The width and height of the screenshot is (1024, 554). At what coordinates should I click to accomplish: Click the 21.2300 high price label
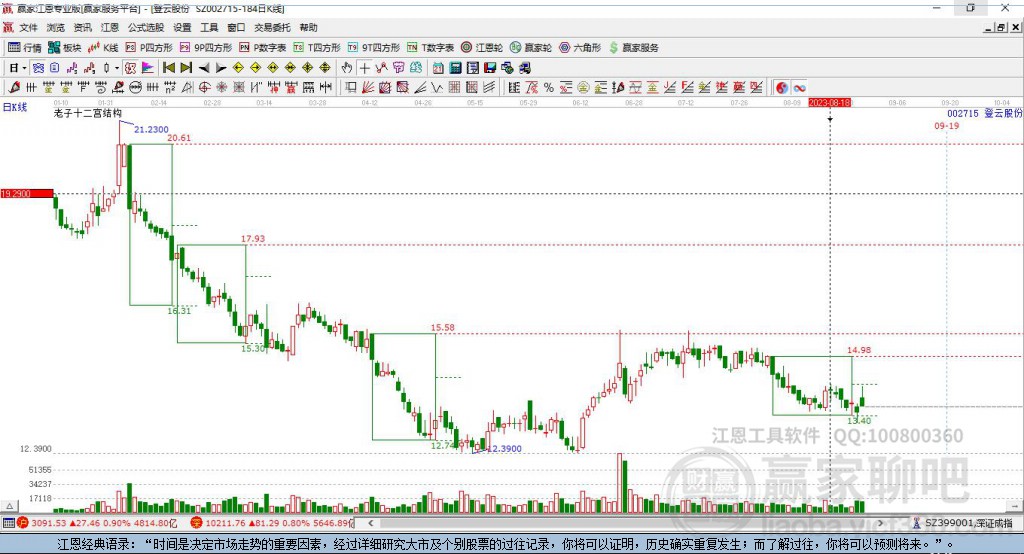point(151,129)
